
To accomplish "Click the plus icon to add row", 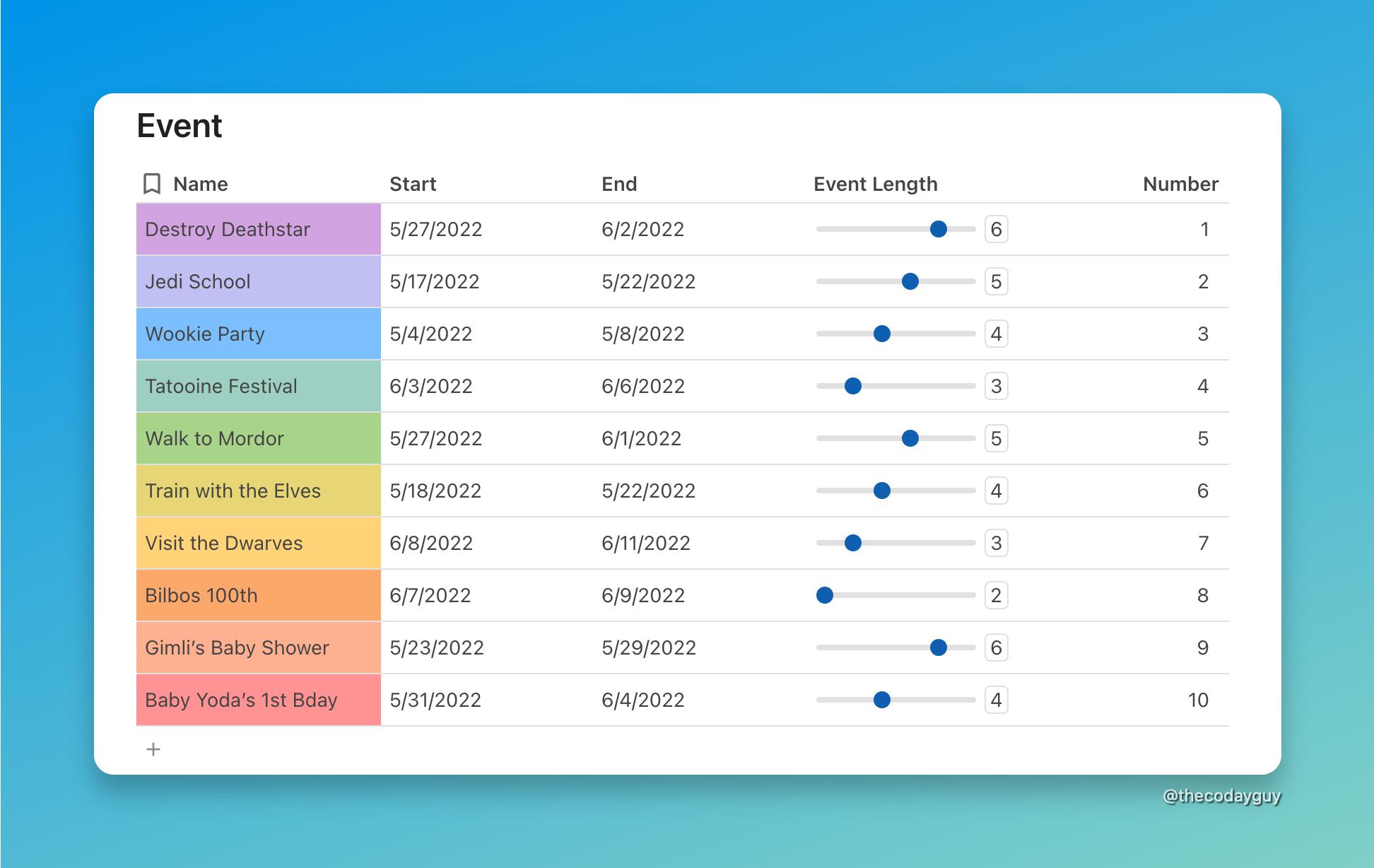I will point(153,749).
